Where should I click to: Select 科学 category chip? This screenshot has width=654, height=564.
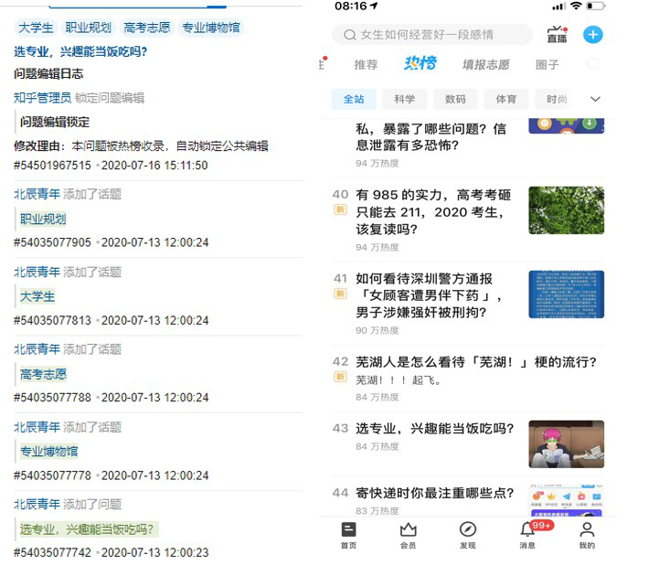point(405,99)
